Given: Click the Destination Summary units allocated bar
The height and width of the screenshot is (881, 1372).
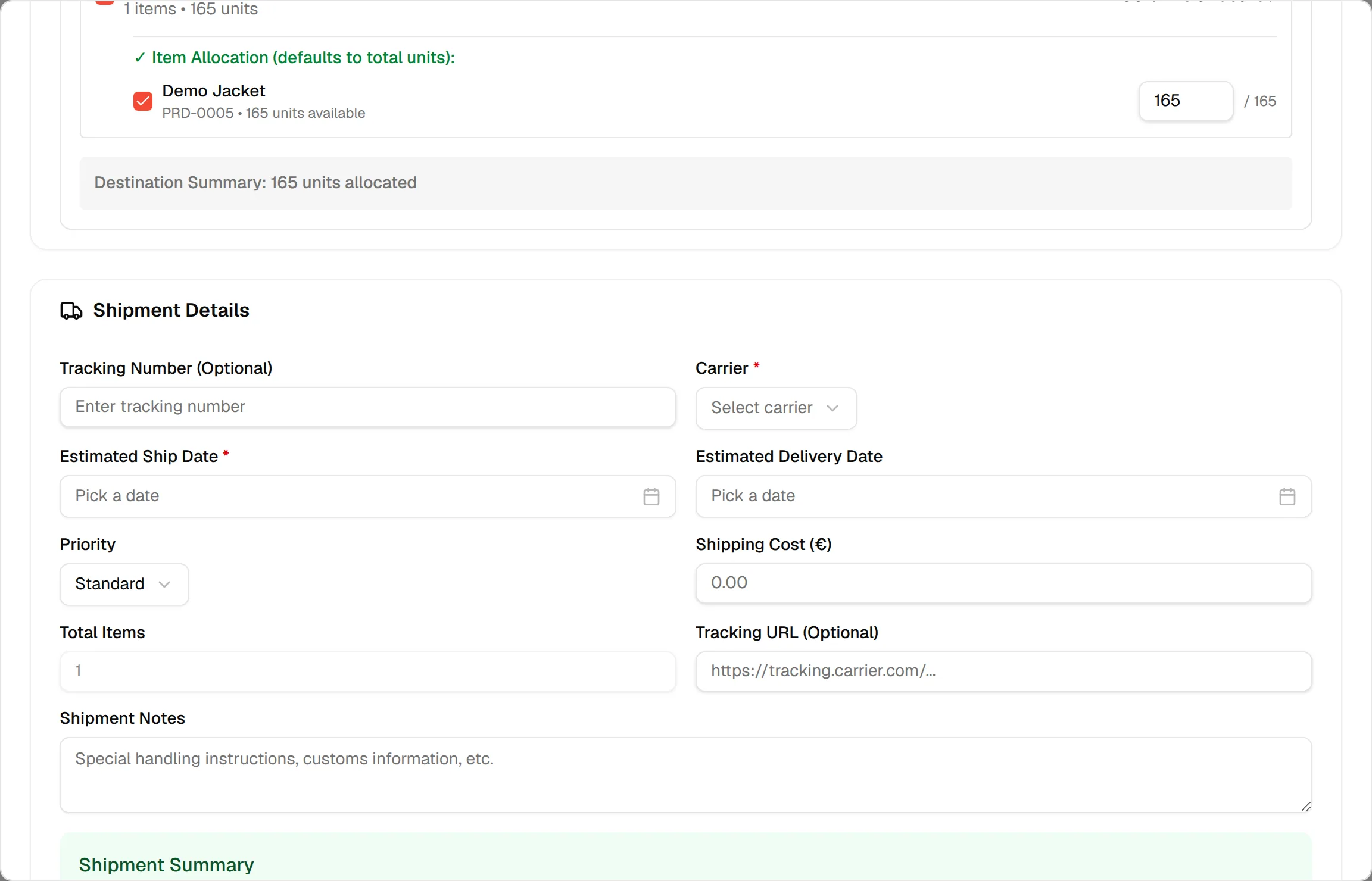Looking at the screenshot, I should click(x=685, y=183).
